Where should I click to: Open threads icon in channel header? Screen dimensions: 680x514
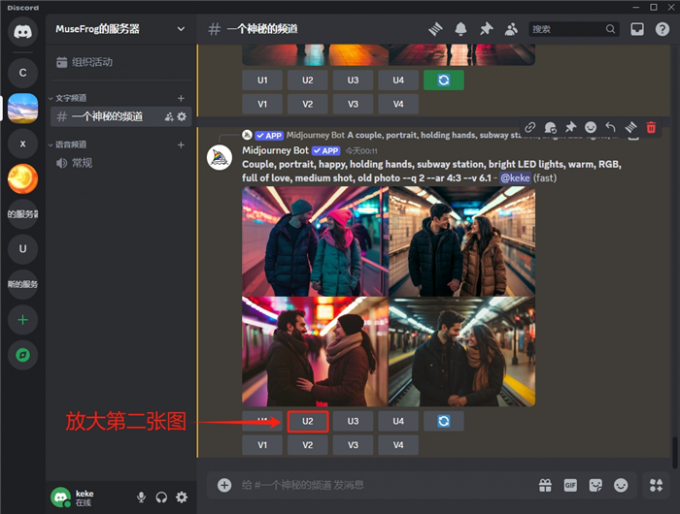pyautogui.click(x=435, y=29)
